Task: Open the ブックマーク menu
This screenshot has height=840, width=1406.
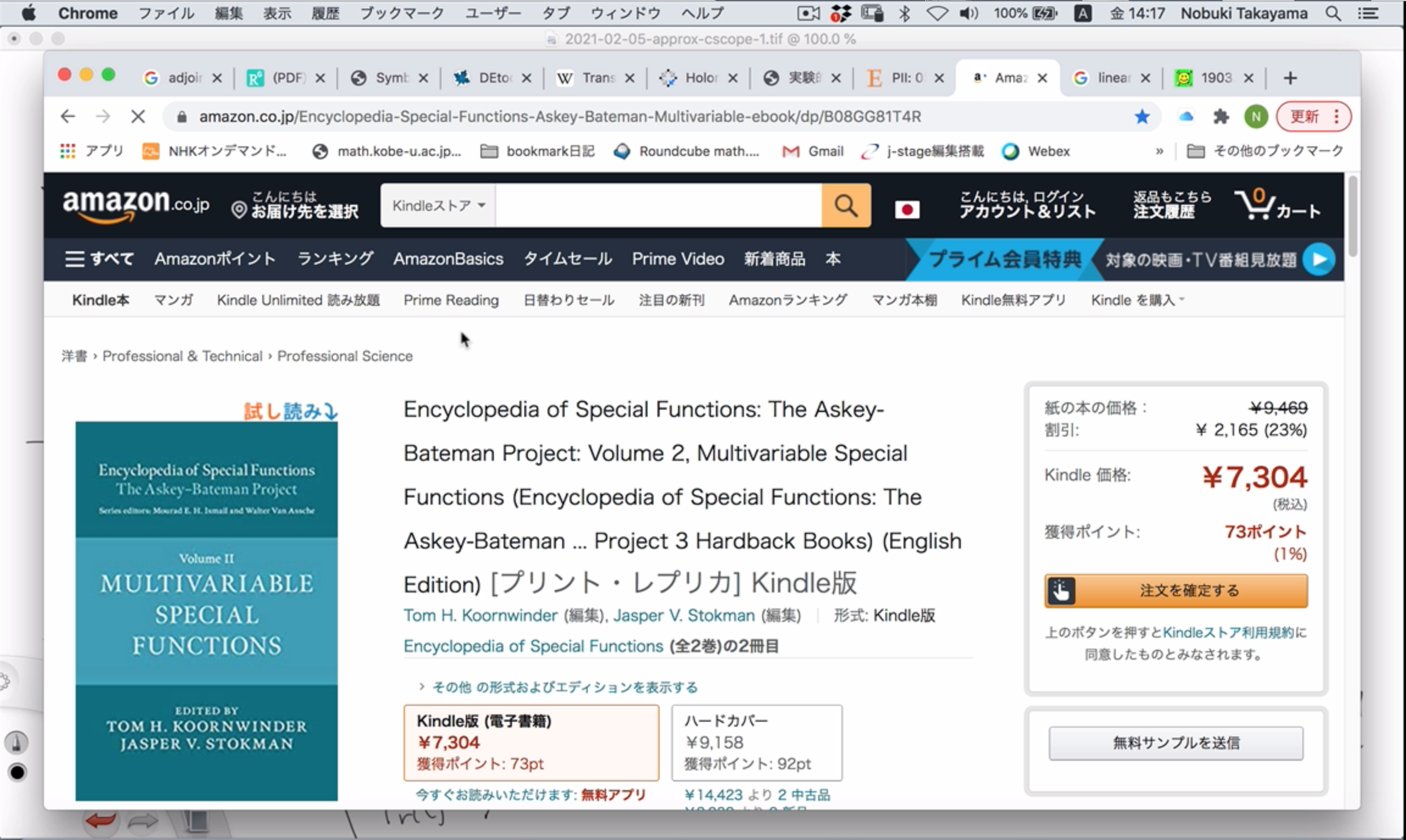Action: click(x=402, y=13)
